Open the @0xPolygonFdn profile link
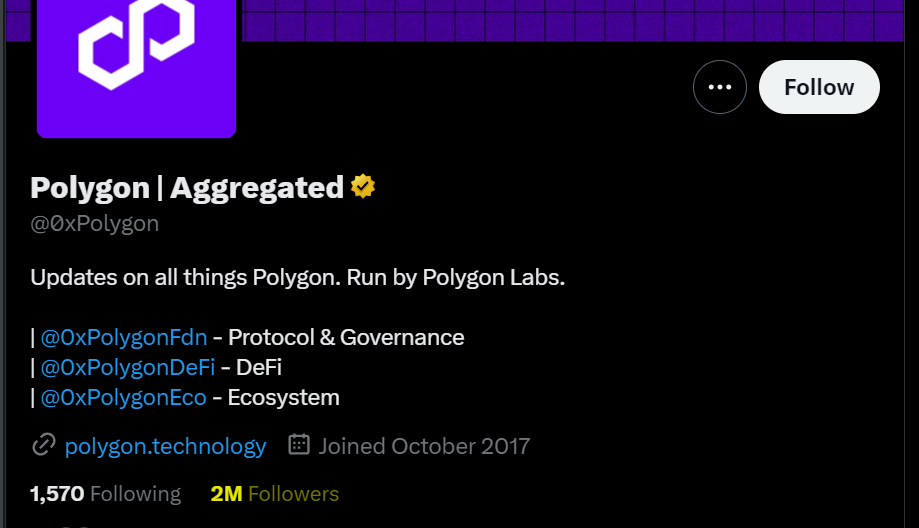Screen dimensions: 919x528 [124, 337]
